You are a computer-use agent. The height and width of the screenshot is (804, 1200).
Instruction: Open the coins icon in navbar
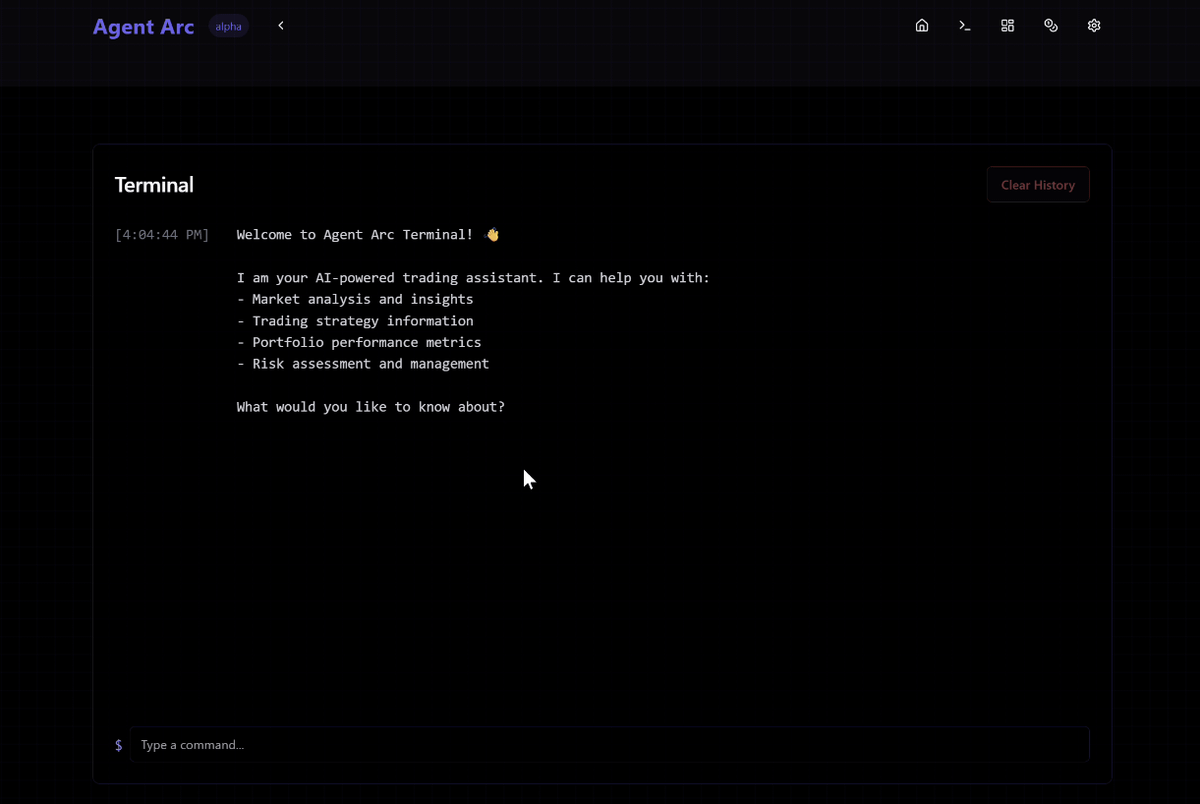1051,26
